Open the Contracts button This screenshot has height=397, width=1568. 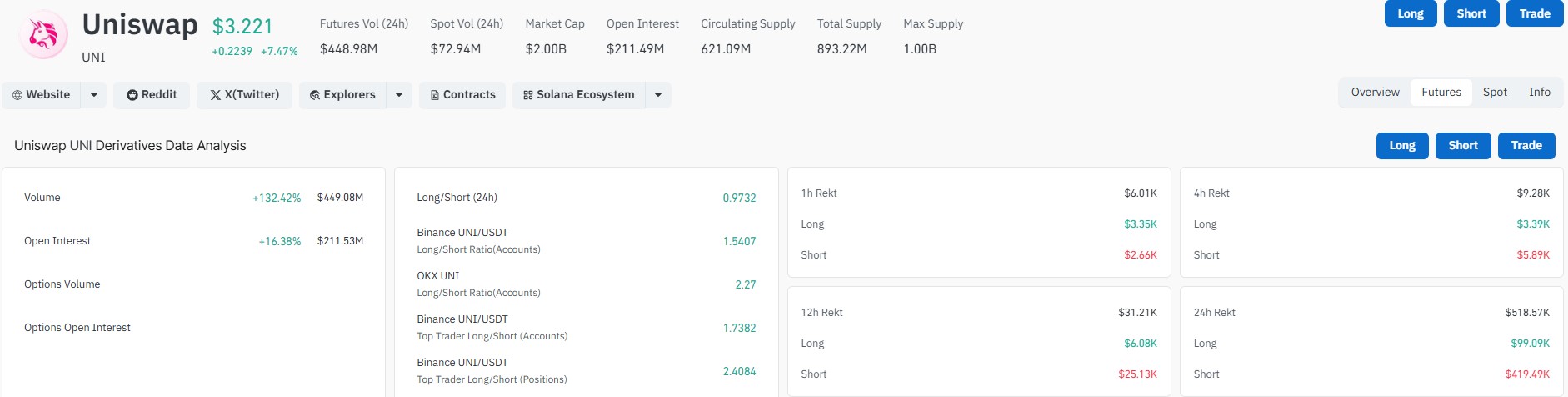462,95
